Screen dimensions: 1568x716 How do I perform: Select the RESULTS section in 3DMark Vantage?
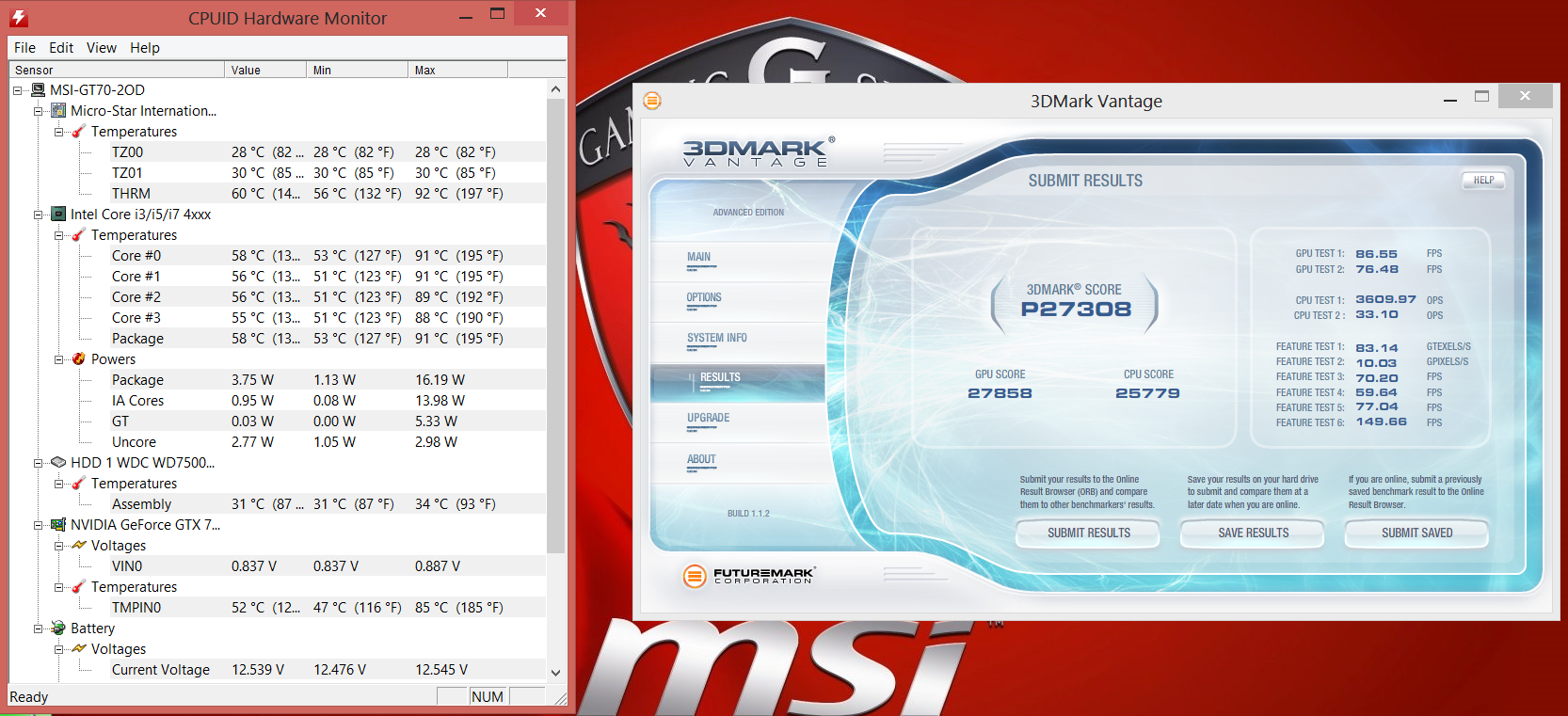coord(738,383)
